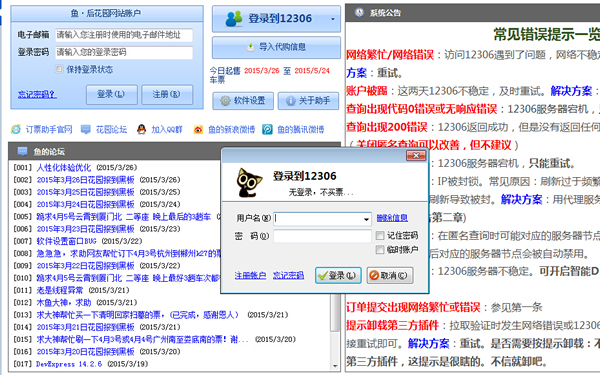Click 解决方案 link near 重试。是否需要
Viewport: 600px width, 375px height.
429,344
